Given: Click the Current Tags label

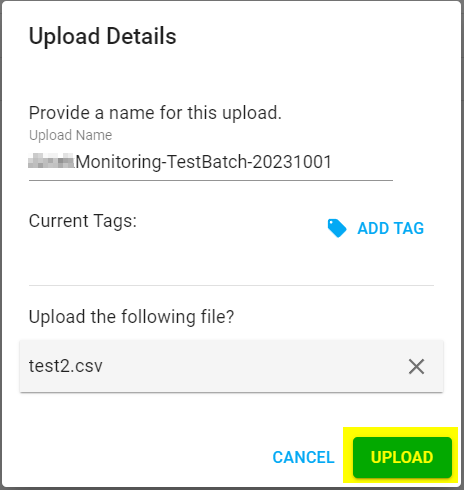Looking at the screenshot, I should (x=83, y=221).
